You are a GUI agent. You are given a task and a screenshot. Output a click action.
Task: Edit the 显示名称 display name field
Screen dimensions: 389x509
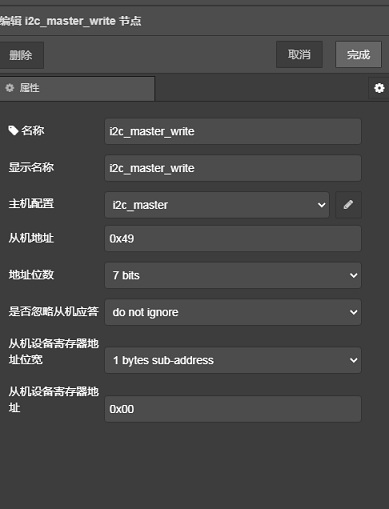(233, 168)
